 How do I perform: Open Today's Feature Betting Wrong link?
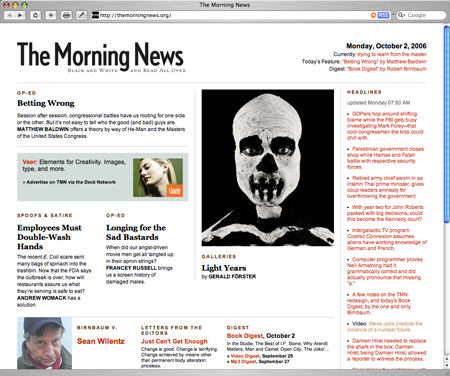pos(384,62)
